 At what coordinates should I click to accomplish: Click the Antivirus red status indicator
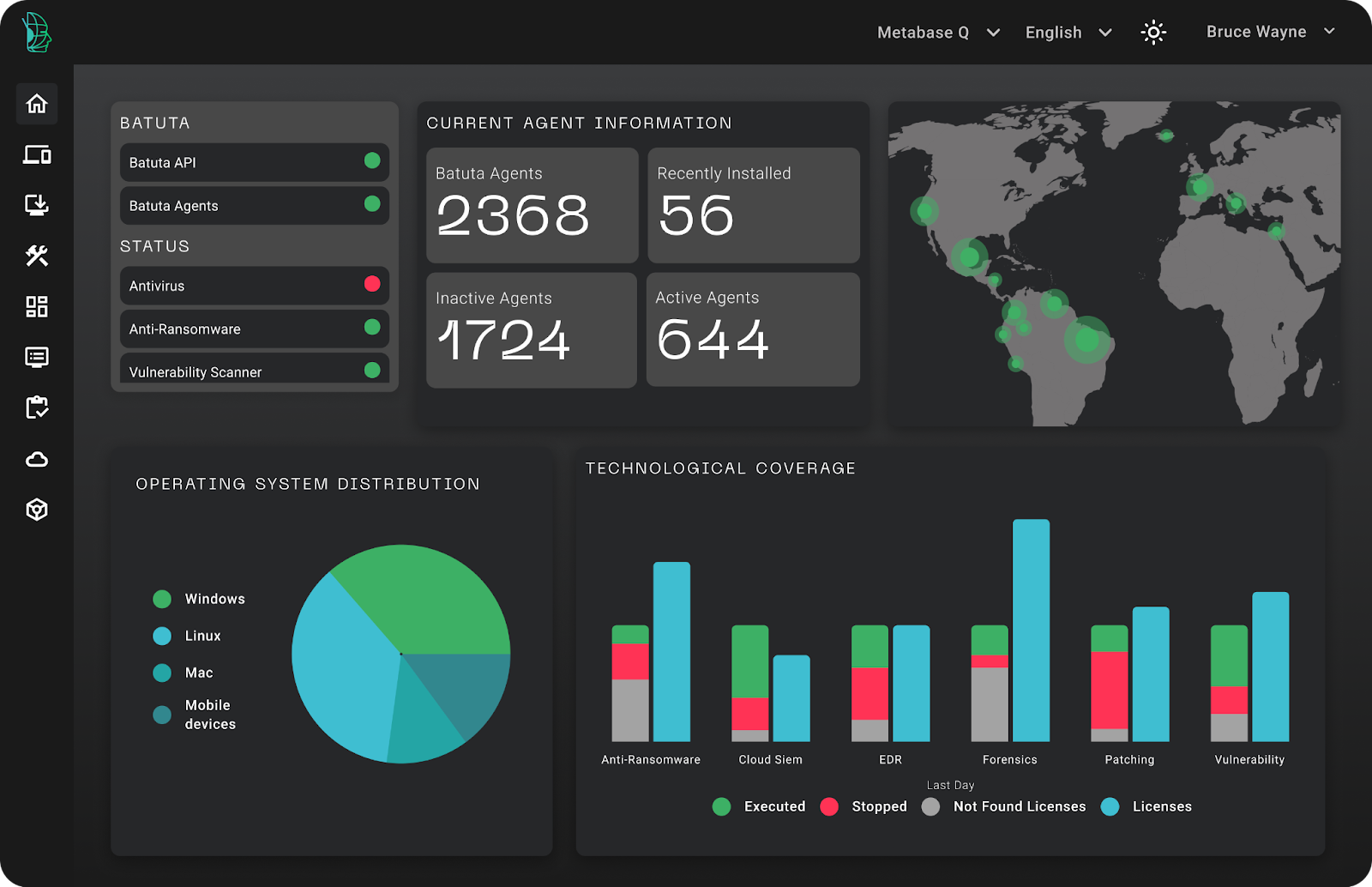click(x=372, y=284)
